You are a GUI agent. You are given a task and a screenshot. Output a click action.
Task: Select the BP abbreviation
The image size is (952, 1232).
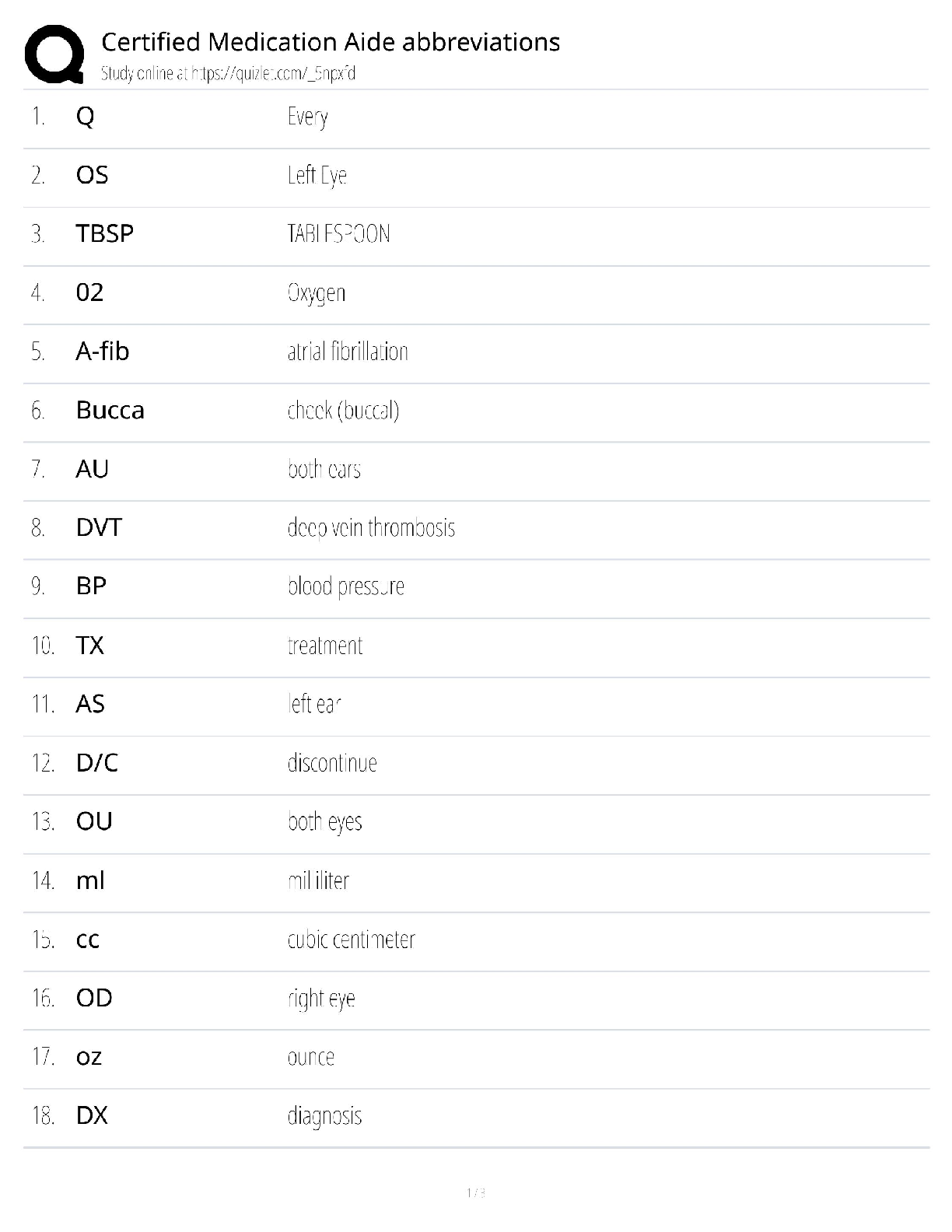(x=91, y=586)
